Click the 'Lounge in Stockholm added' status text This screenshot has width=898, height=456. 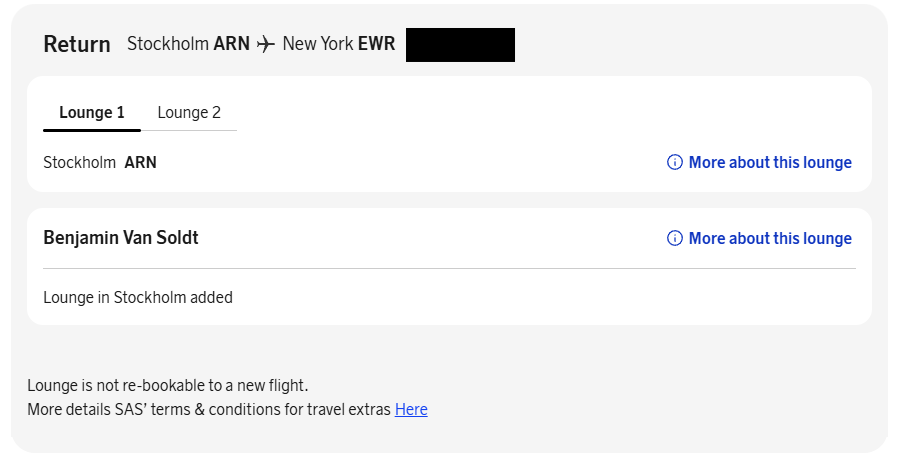(x=138, y=297)
